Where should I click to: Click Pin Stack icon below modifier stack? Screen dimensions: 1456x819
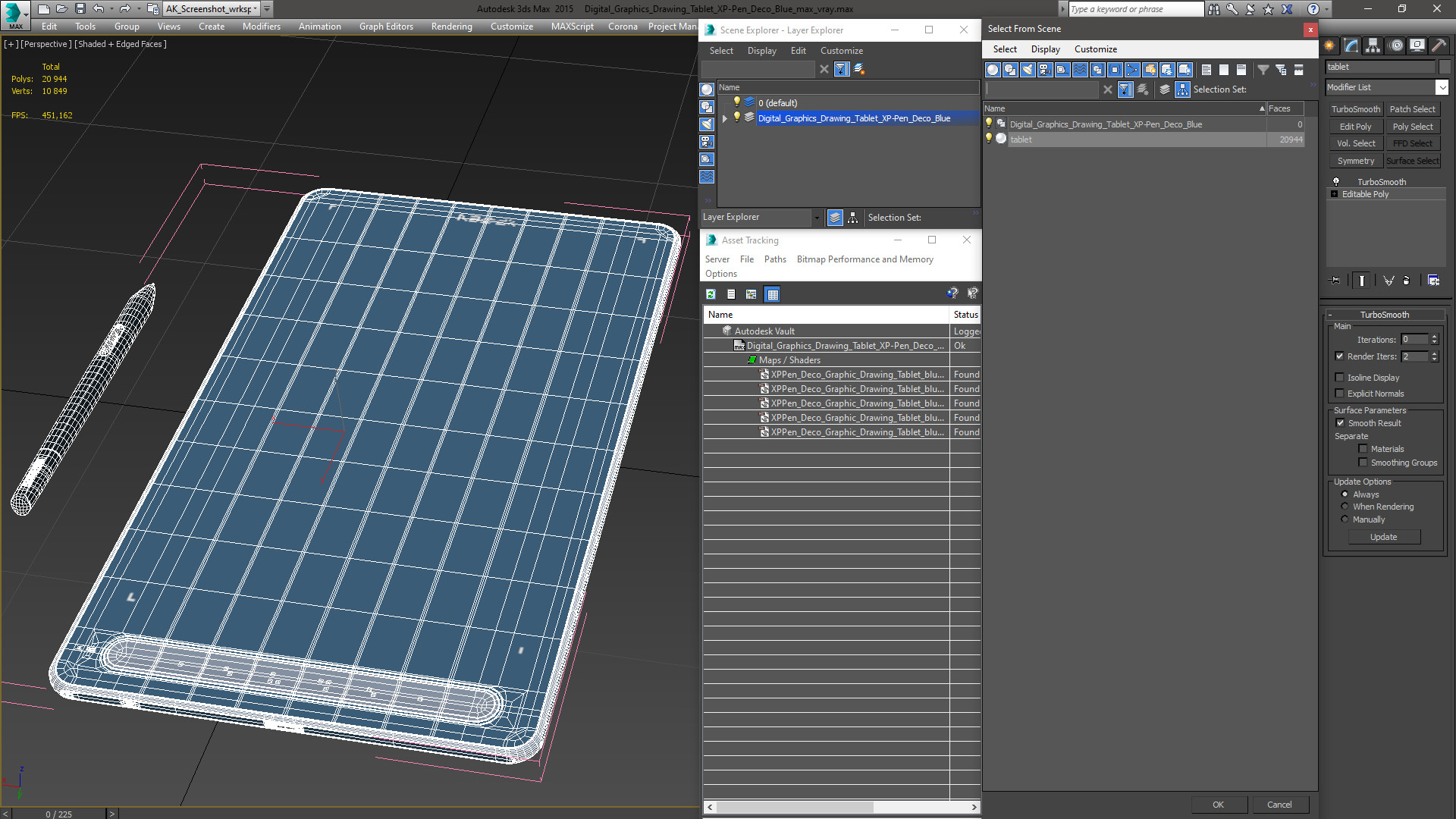[1335, 281]
